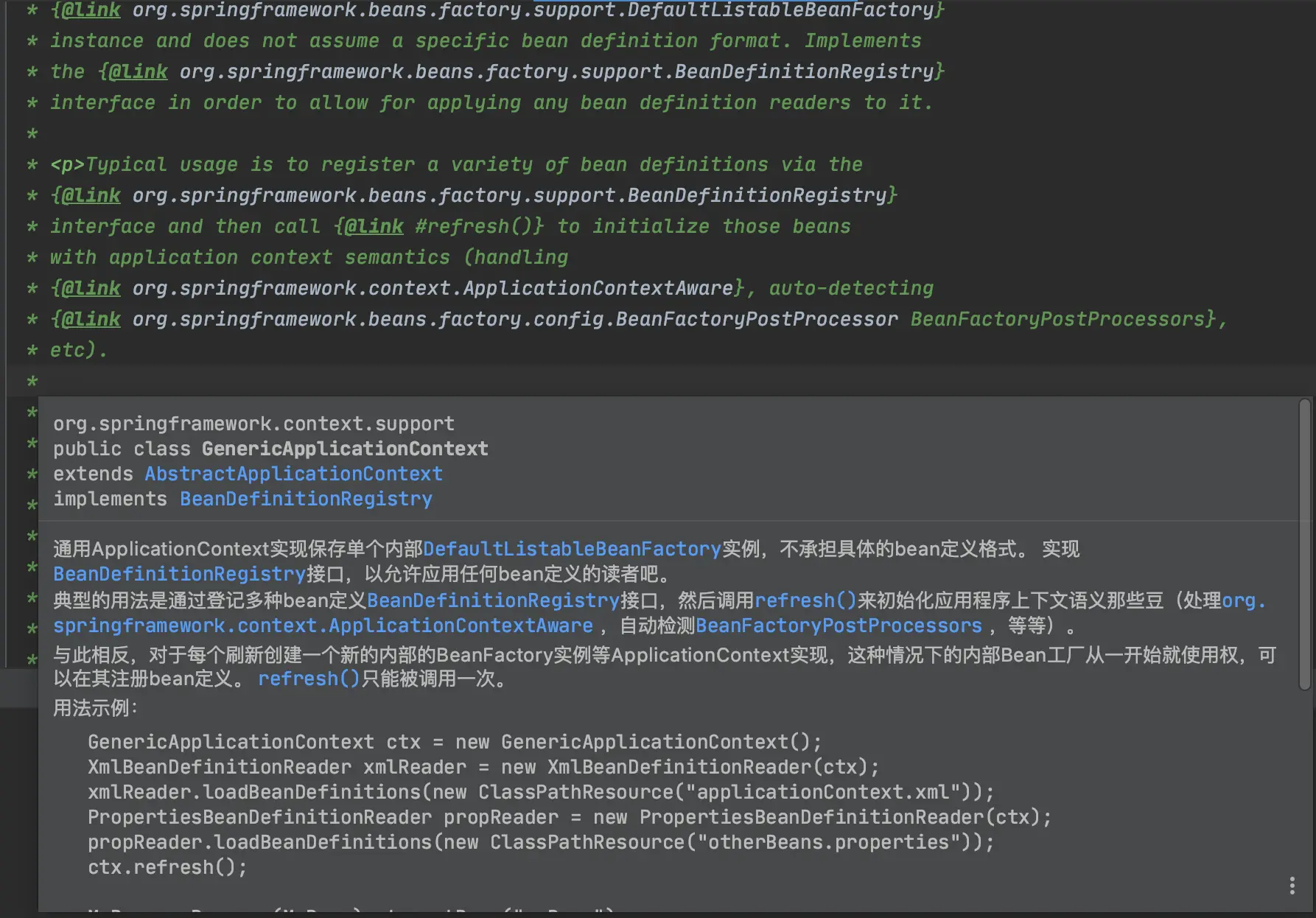Click 'instance and does not assume' comment line
Viewport: 1316px width, 918px height.
click(486, 41)
